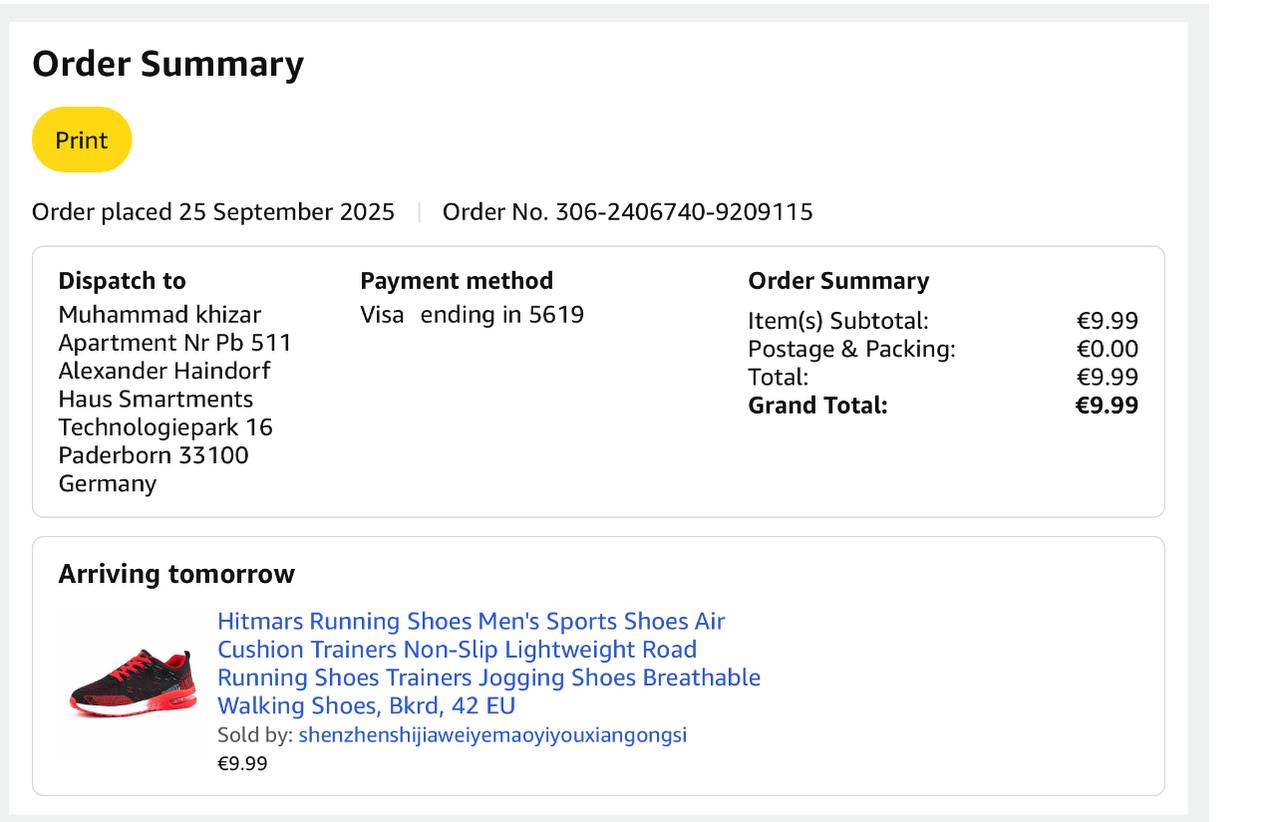Click the Technologiepark 16 address line
The height and width of the screenshot is (822, 1280).
coord(165,427)
